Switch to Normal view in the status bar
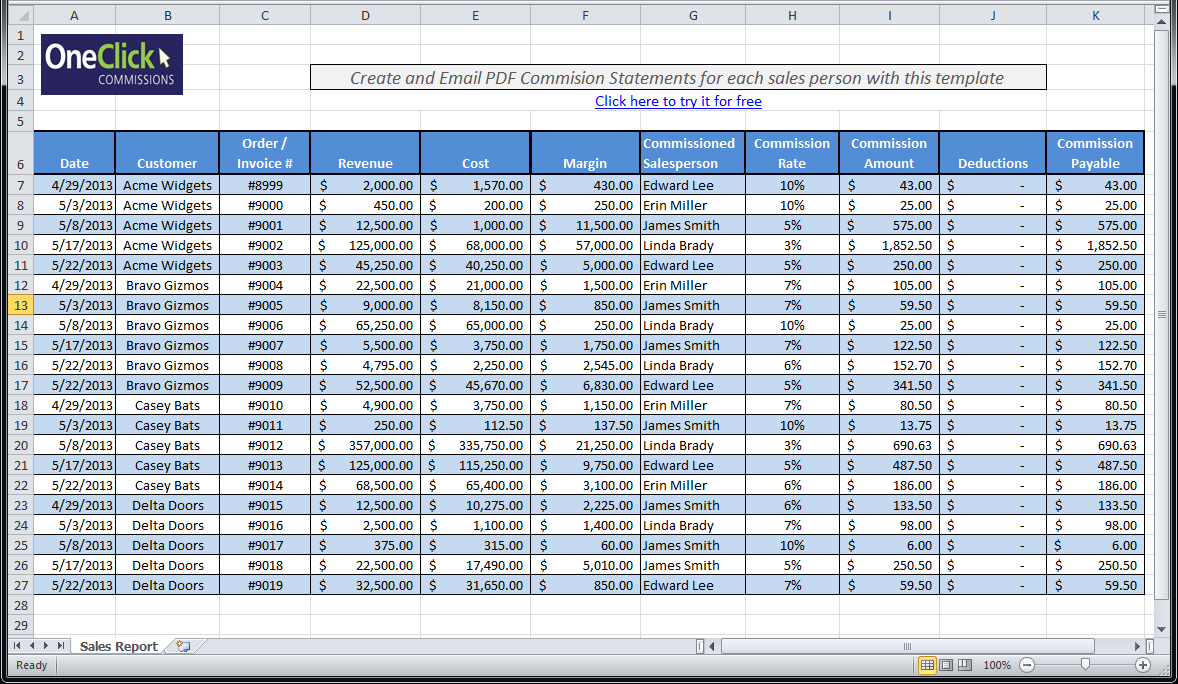Viewport: 1178px width, 684px height. pyautogui.click(x=928, y=665)
